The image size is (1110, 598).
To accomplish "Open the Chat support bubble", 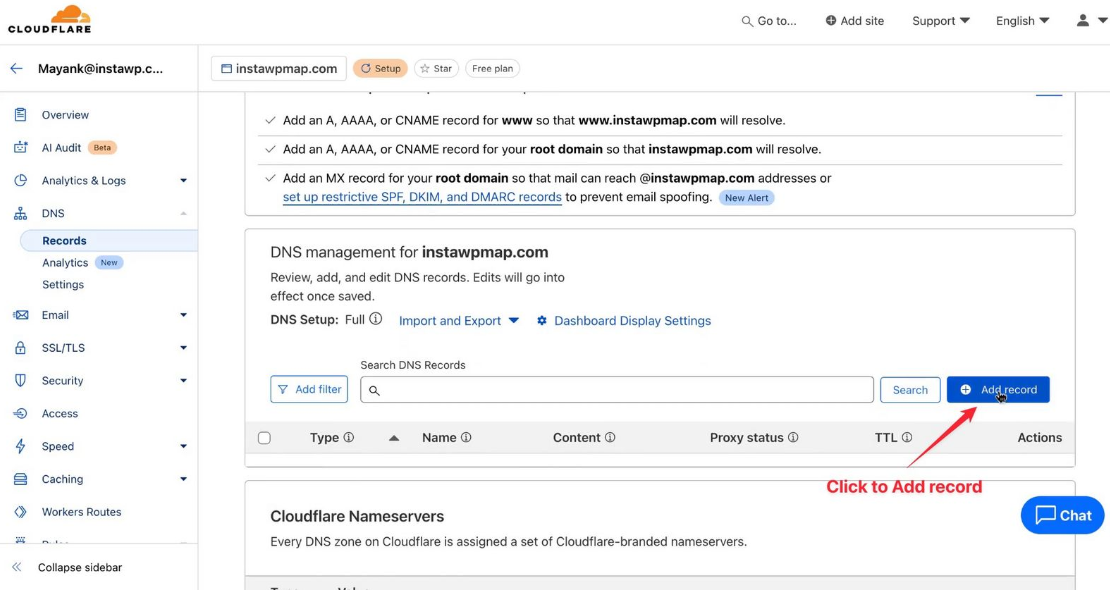I will 1062,515.
